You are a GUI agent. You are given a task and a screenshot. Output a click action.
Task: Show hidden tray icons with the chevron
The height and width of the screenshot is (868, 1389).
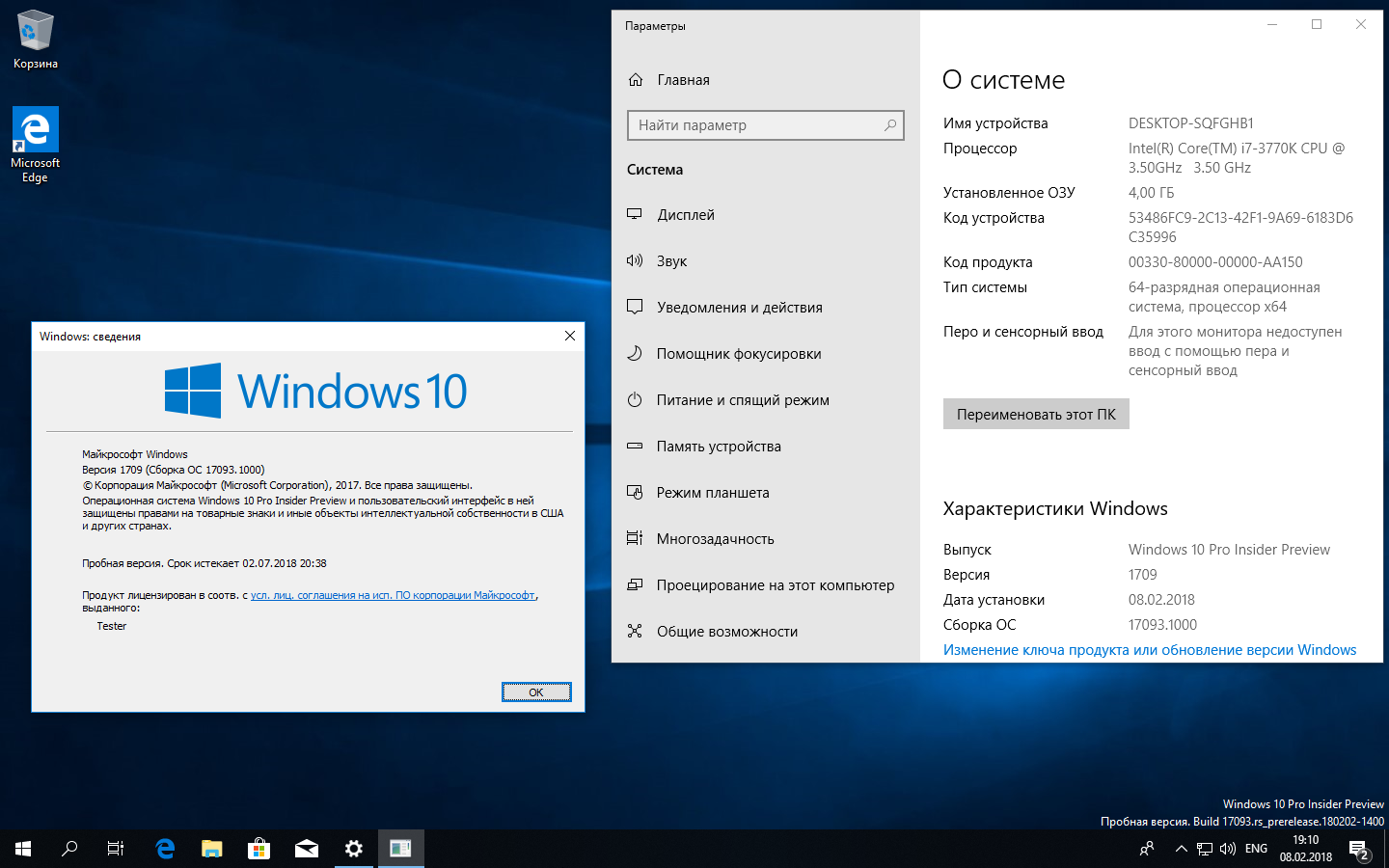1181,849
